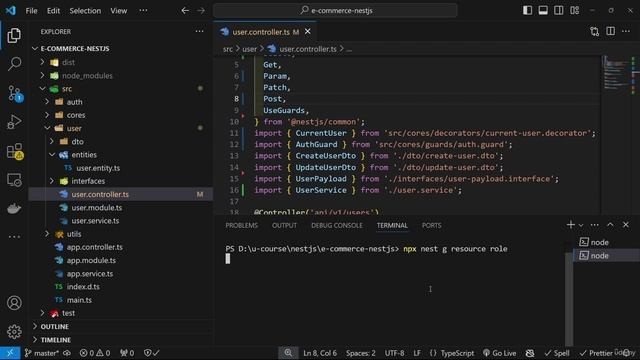
Task: Close the user.controller.ts tab
Action: point(308,31)
